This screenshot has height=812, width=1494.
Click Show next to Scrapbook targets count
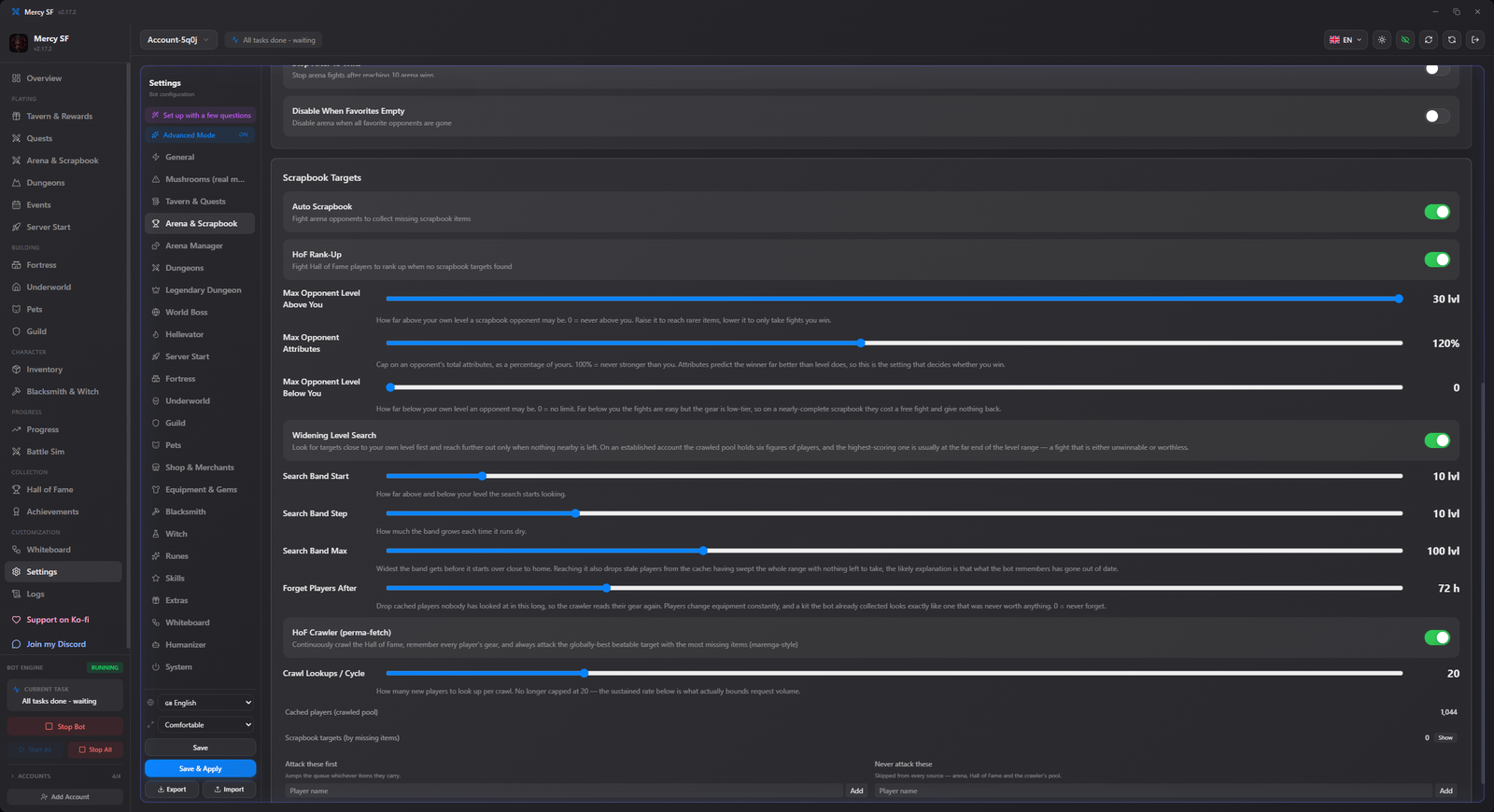click(1445, 738)
